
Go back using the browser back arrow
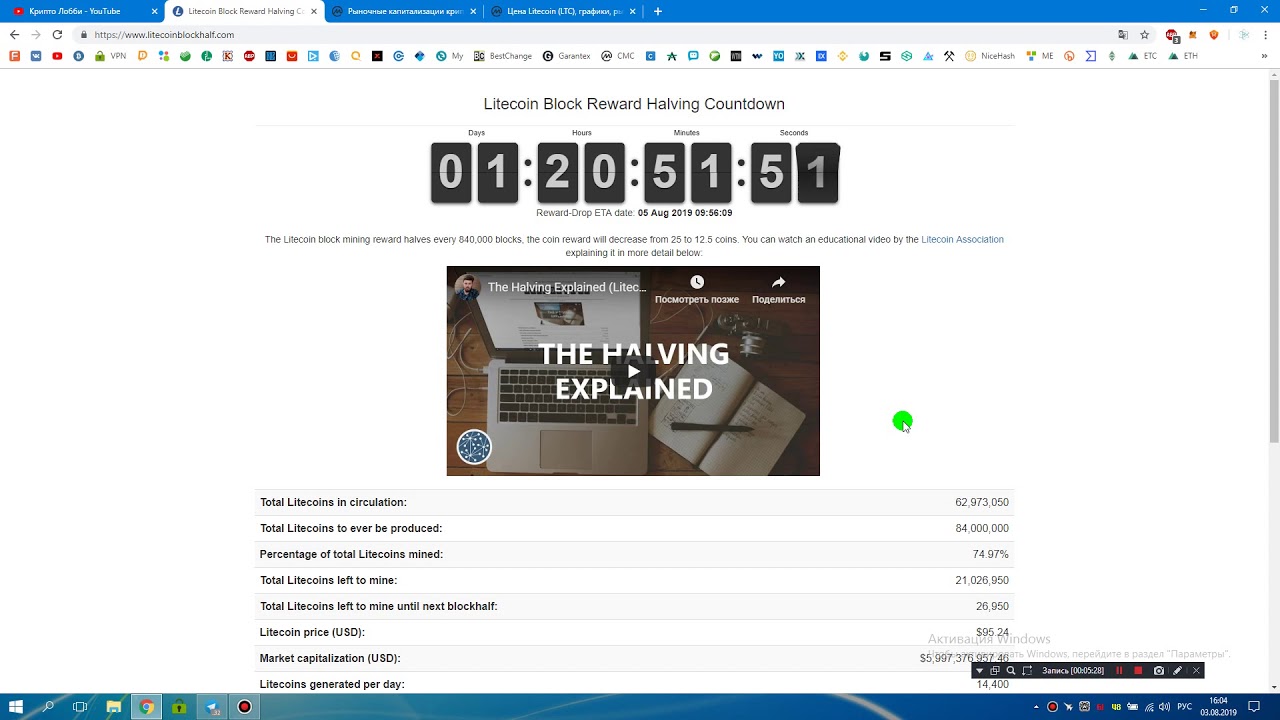(14, 34)
